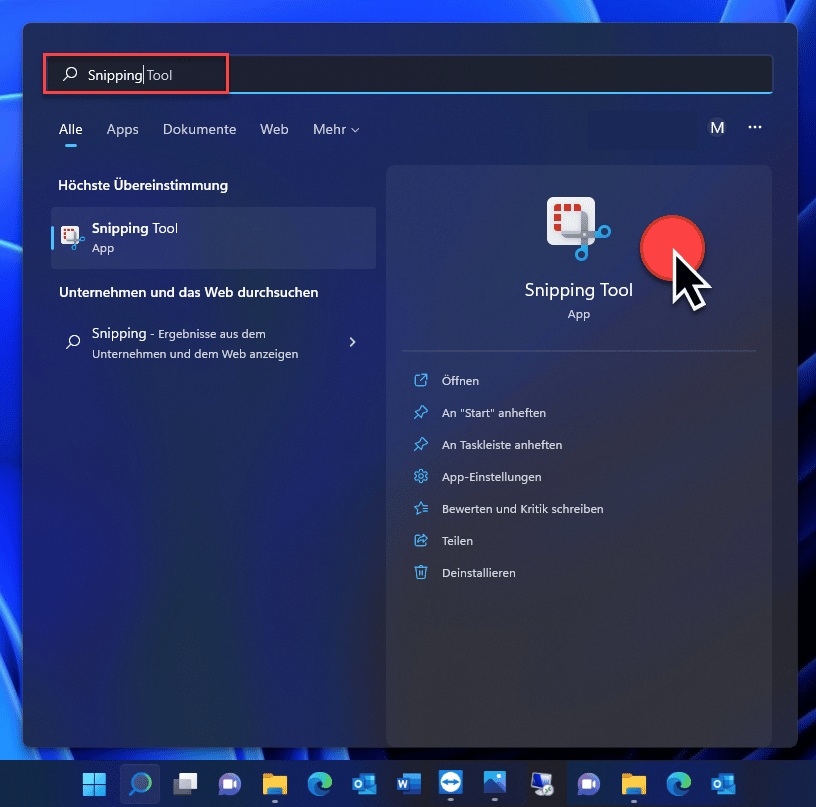Select the search magnifier in the search box
This screenshot has width=816, height=807.
[x=68, y=73]
